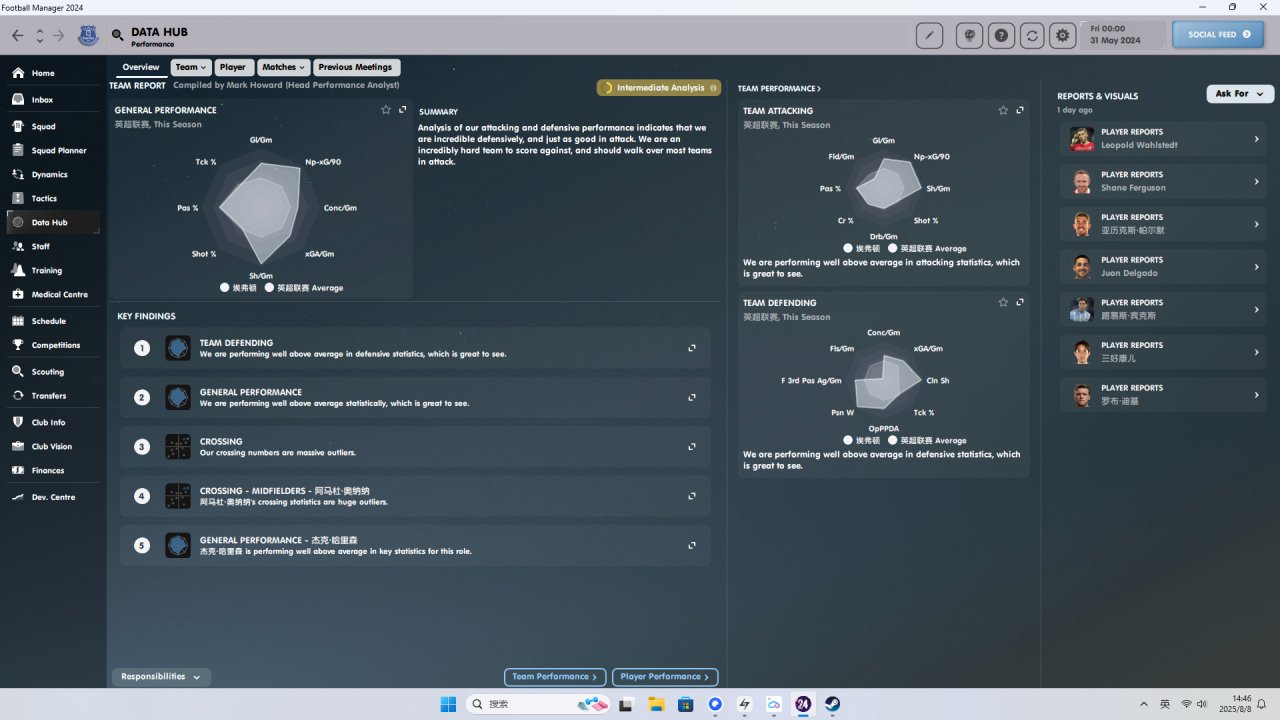Image resolution: width=1280 pixels, height=720 pixels.
Task: View Competitions in the sidebar
Action: coord(53,345)
